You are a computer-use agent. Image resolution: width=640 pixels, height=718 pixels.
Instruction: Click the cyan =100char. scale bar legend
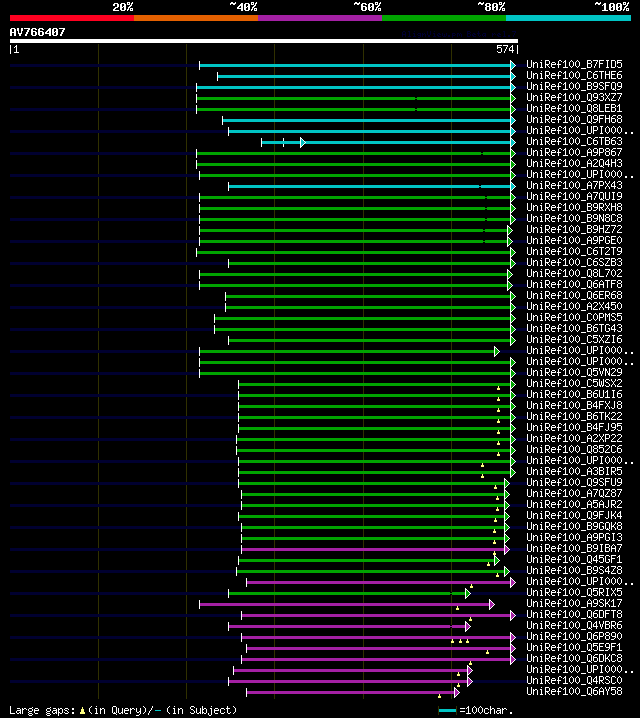447,711
